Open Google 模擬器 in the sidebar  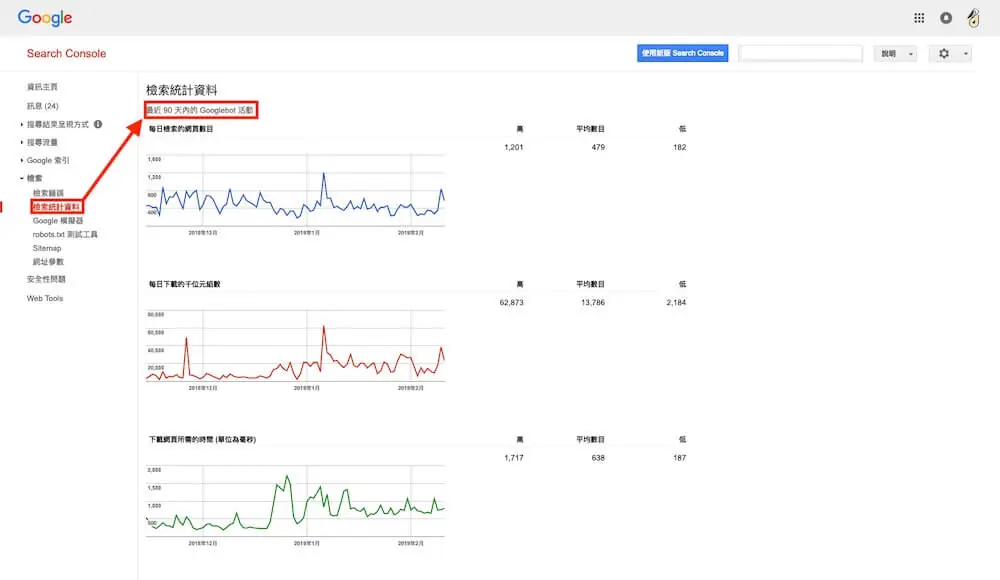tap(57, 221)
